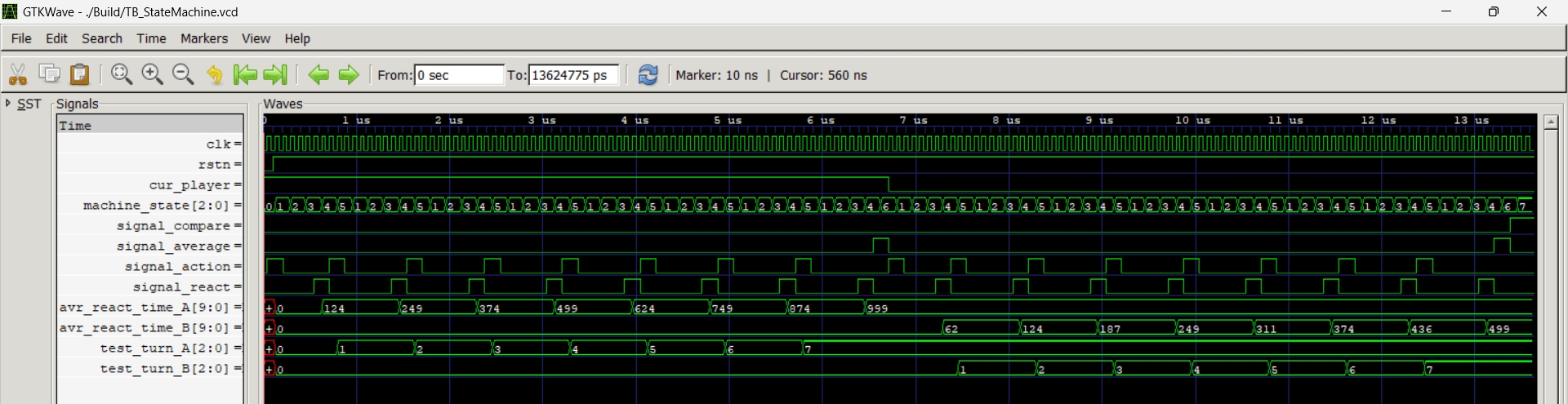1568x404 pixels.
Task: Open the Help menu
Action: (297, 38)
